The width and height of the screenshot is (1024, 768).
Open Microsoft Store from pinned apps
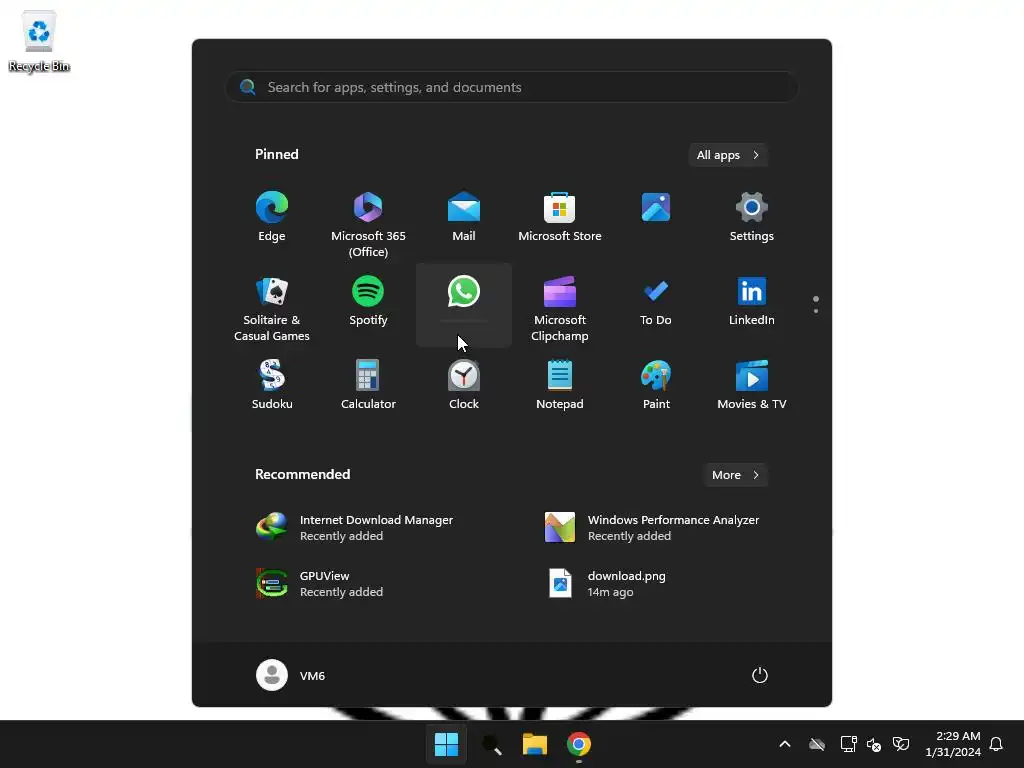point(560,217)
